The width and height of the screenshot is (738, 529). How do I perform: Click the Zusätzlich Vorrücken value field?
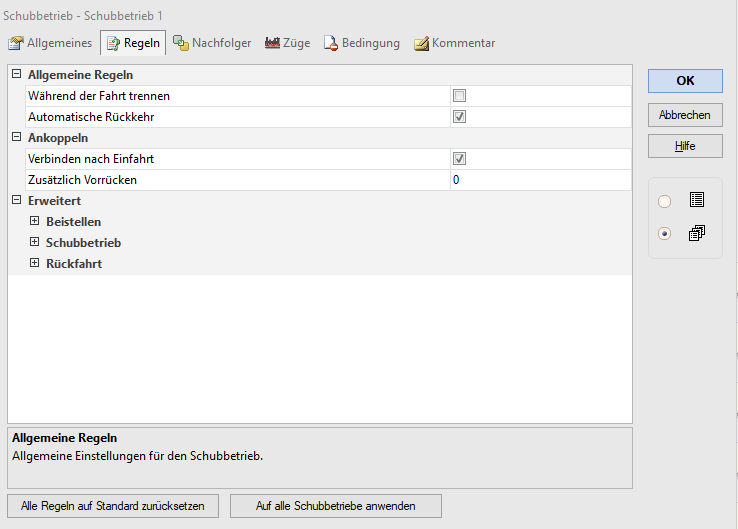tap(540, 180)
